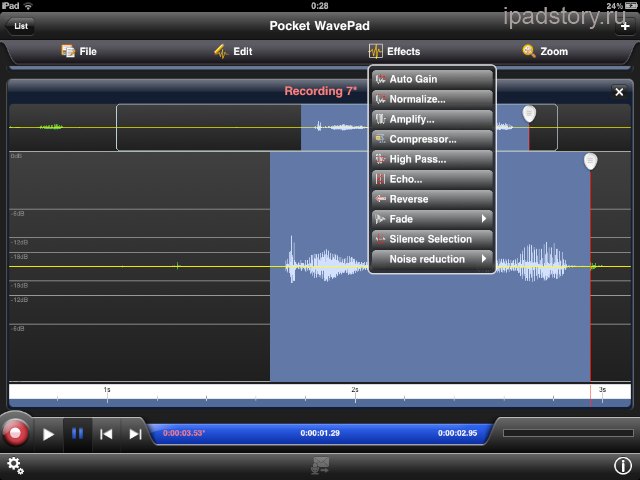The height and width of the screenshot is (480, 640).
Task: Select Amplify... from effects list
Action: point(432,119)
